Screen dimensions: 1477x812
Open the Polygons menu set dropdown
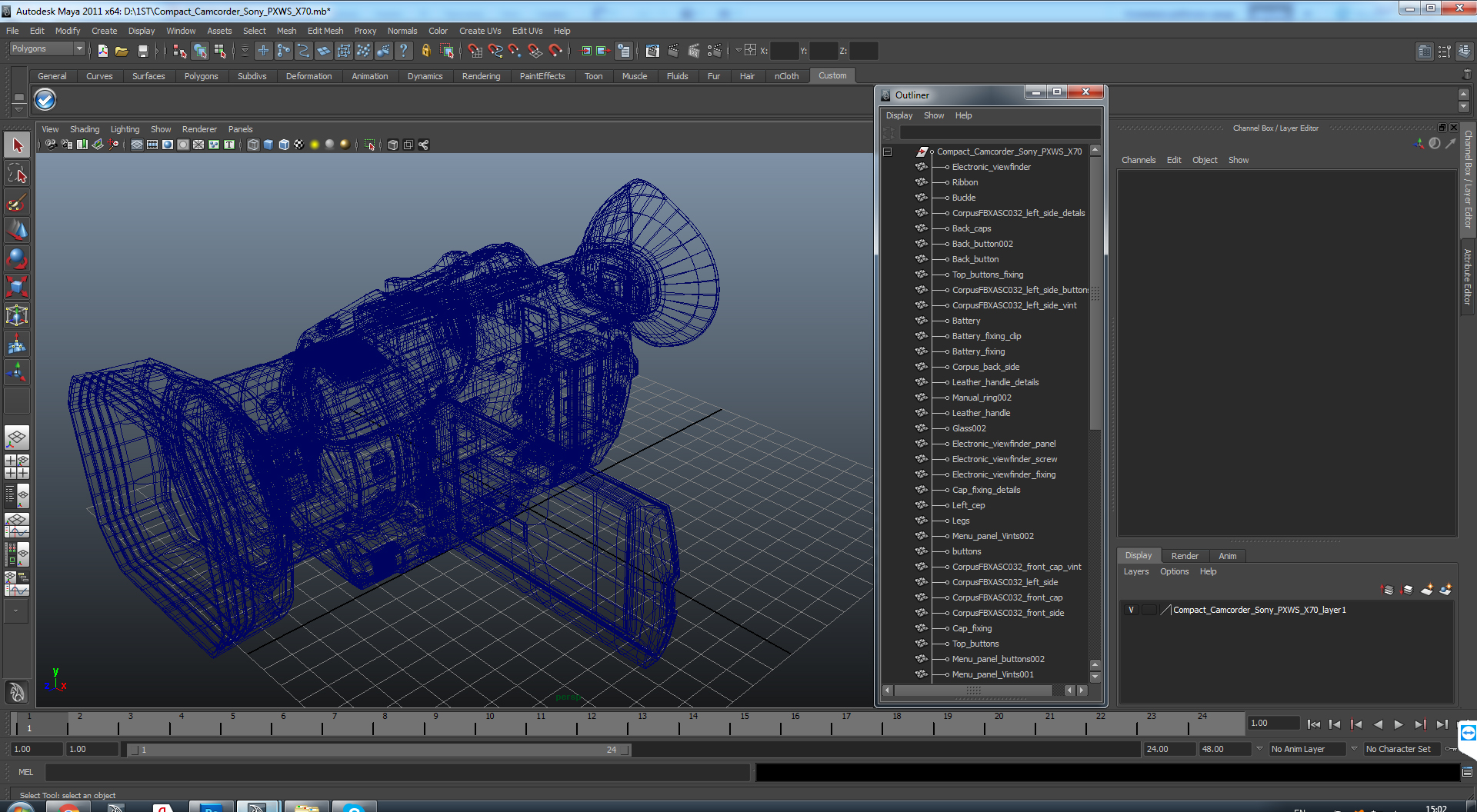tap(47, 48)
